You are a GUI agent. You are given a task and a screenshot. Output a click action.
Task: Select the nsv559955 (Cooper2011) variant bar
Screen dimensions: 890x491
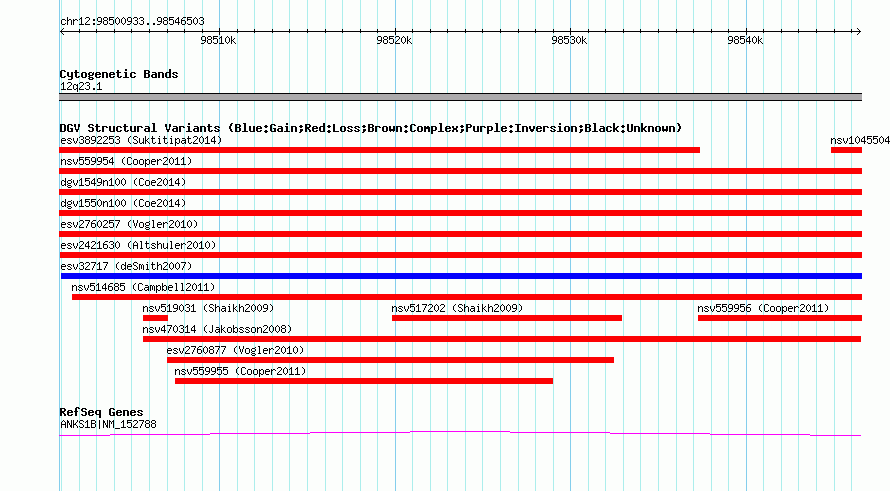click(x=364, y=381)
